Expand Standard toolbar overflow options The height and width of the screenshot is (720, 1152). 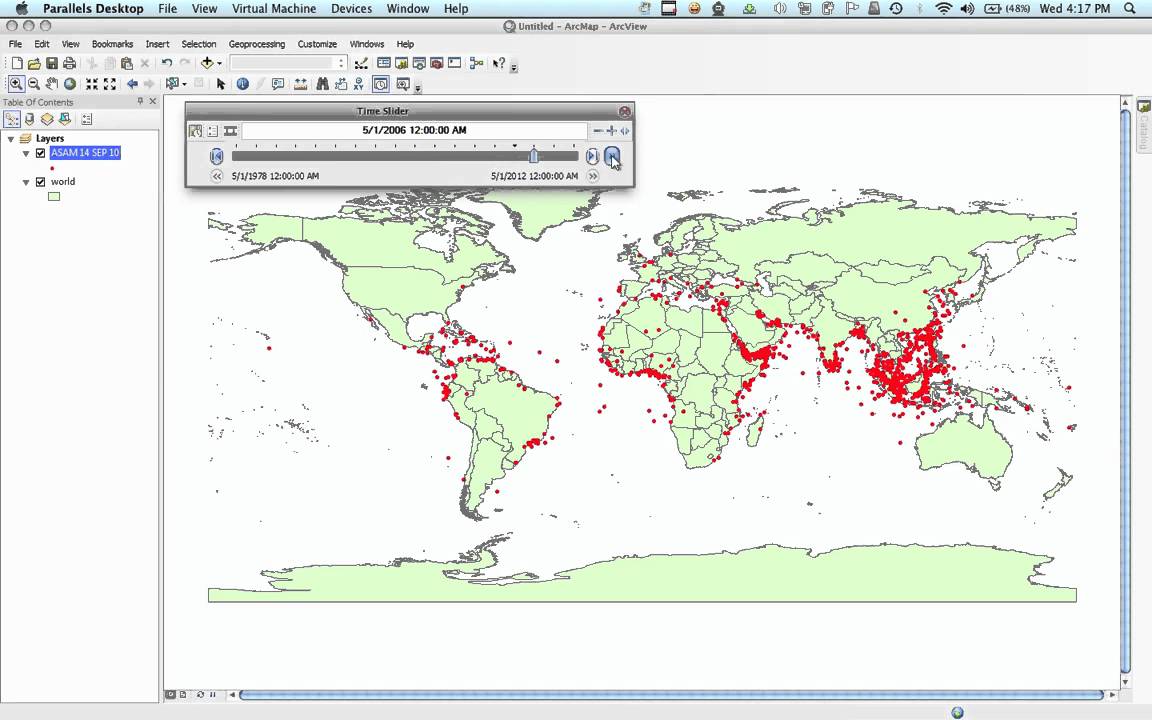[x=514, y=67]
